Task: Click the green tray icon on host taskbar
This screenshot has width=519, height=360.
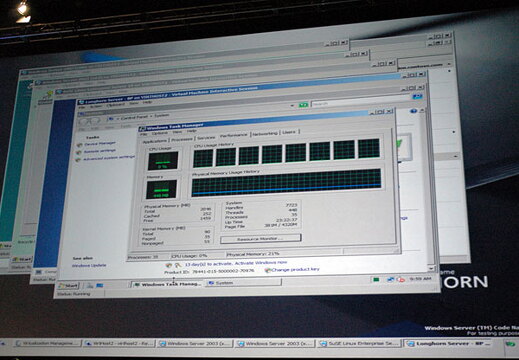Action: click(x=510, y=344)
